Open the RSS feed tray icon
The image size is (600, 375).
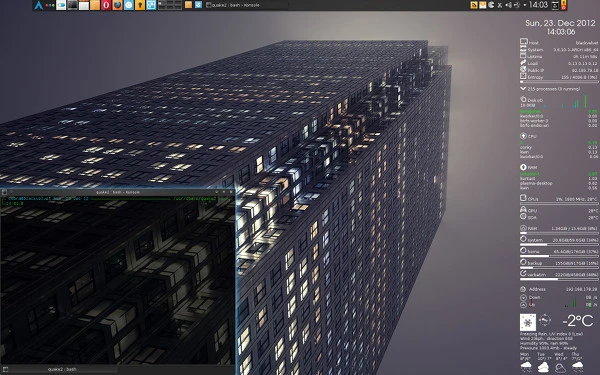click(474, 5)
